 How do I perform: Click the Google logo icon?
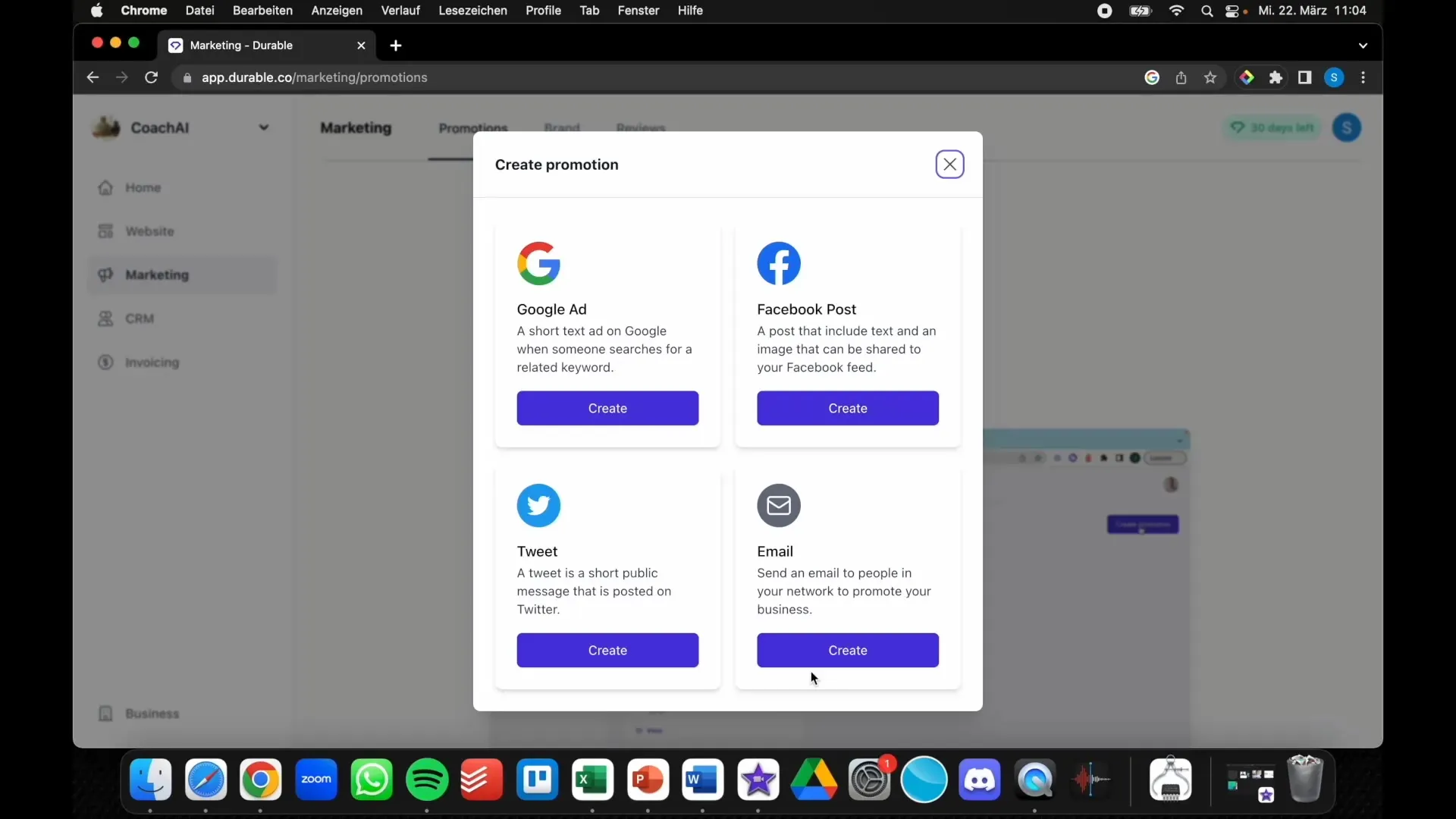tap(538, 263)
